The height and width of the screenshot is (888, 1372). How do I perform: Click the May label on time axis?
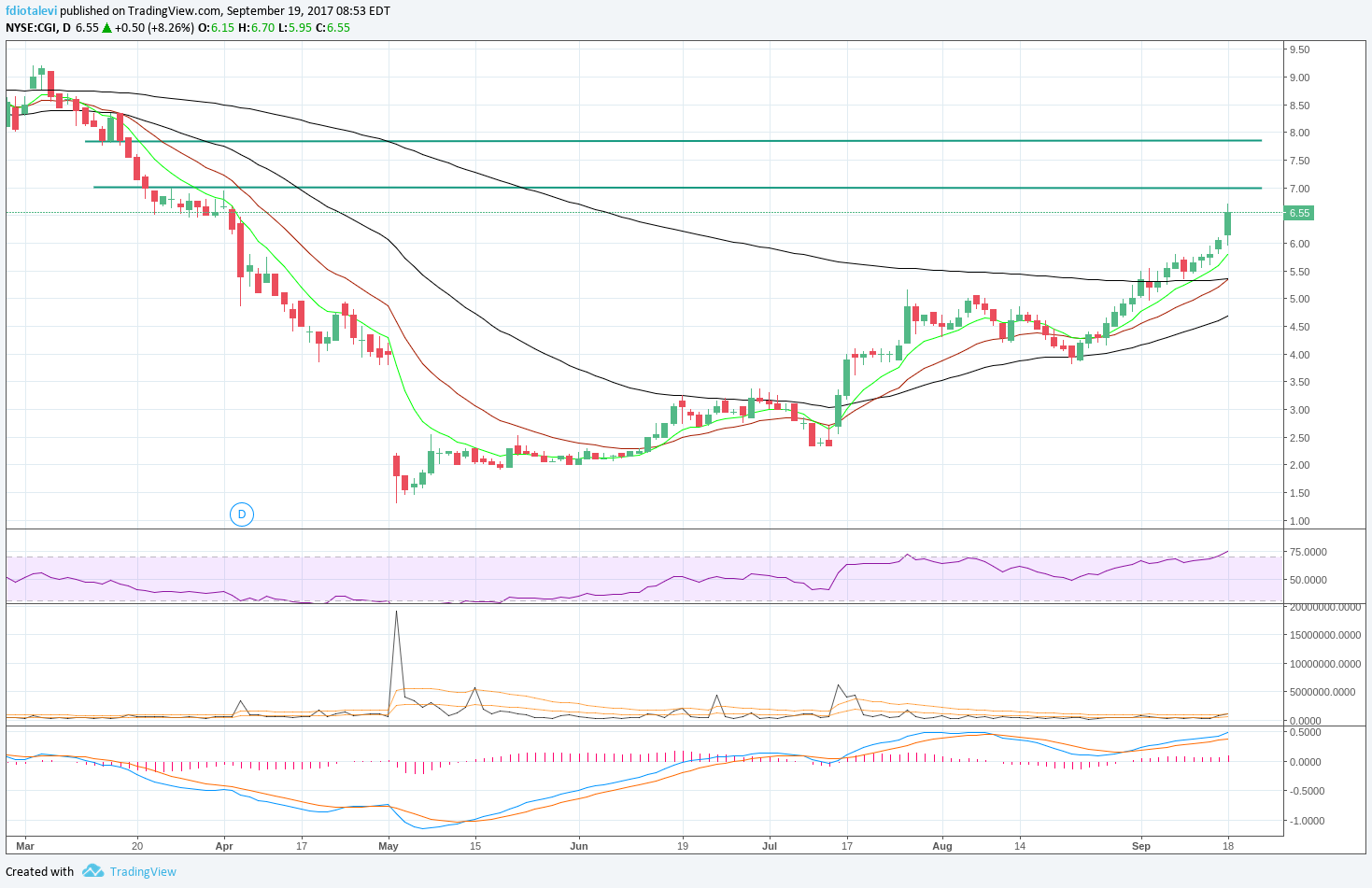(x=389, y=846)
